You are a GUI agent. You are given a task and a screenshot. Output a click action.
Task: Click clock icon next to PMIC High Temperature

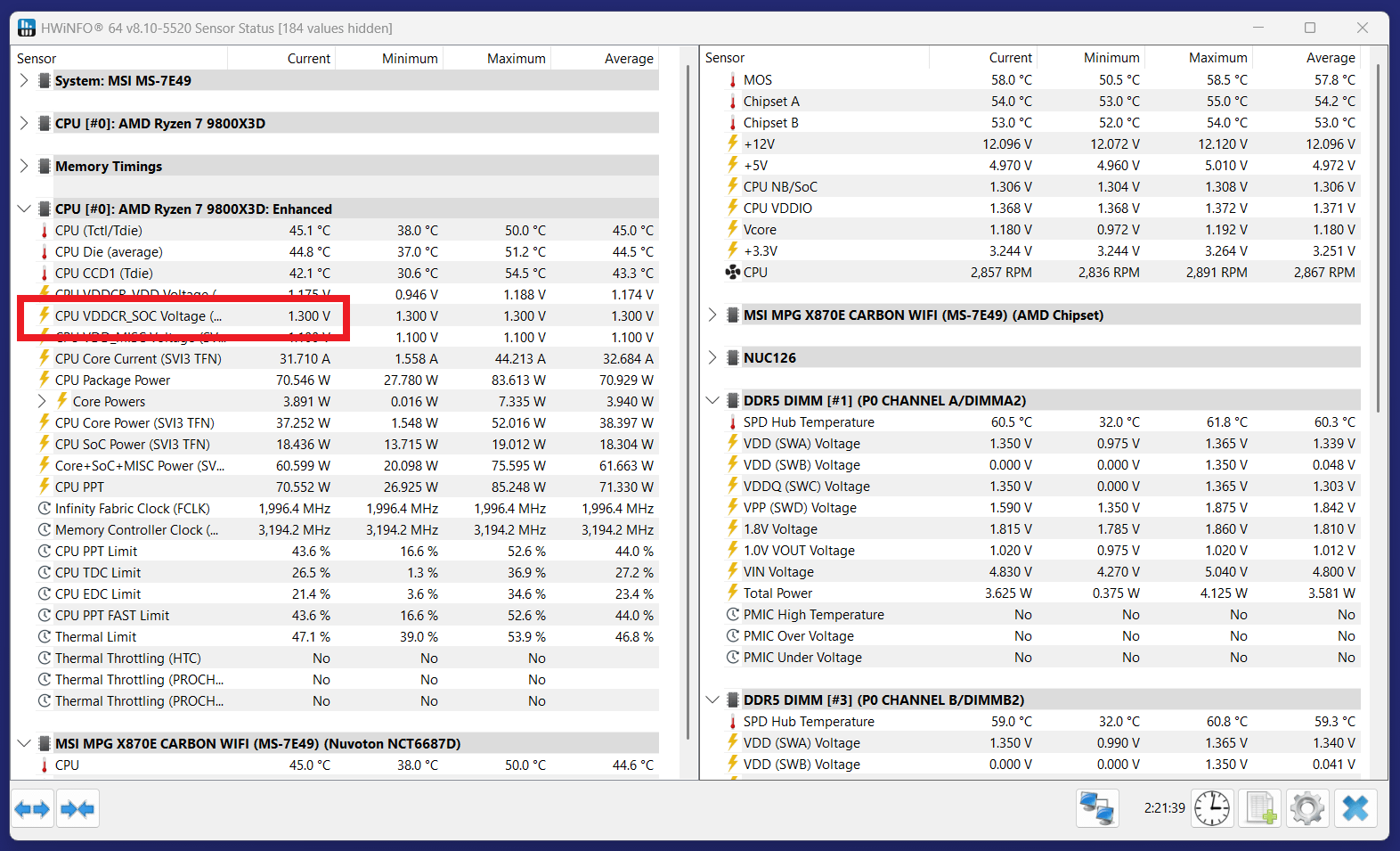732,615
